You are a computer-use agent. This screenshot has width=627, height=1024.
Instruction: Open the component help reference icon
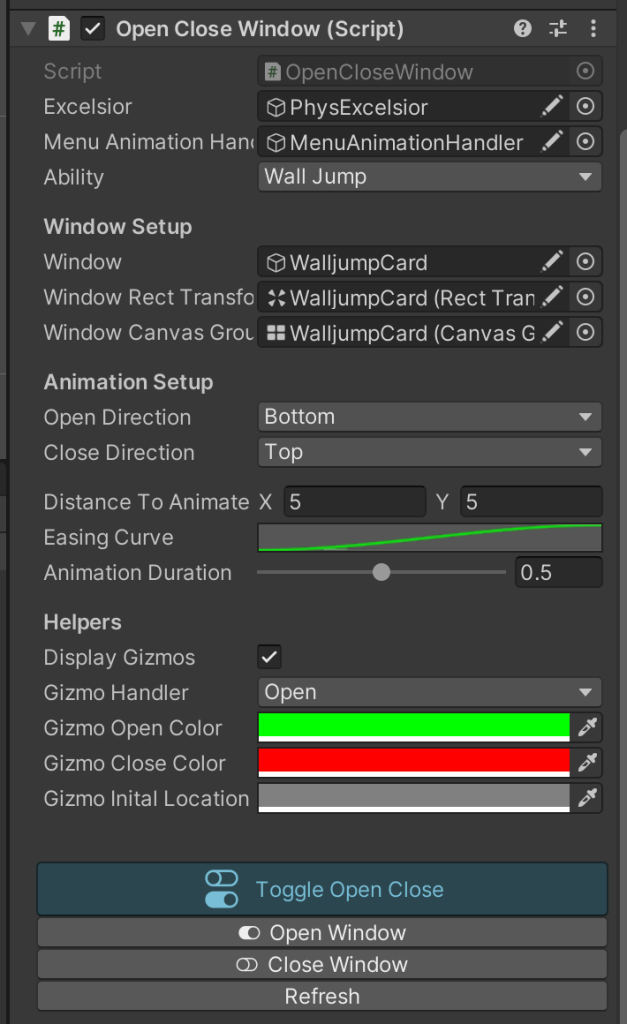(523, 29)
